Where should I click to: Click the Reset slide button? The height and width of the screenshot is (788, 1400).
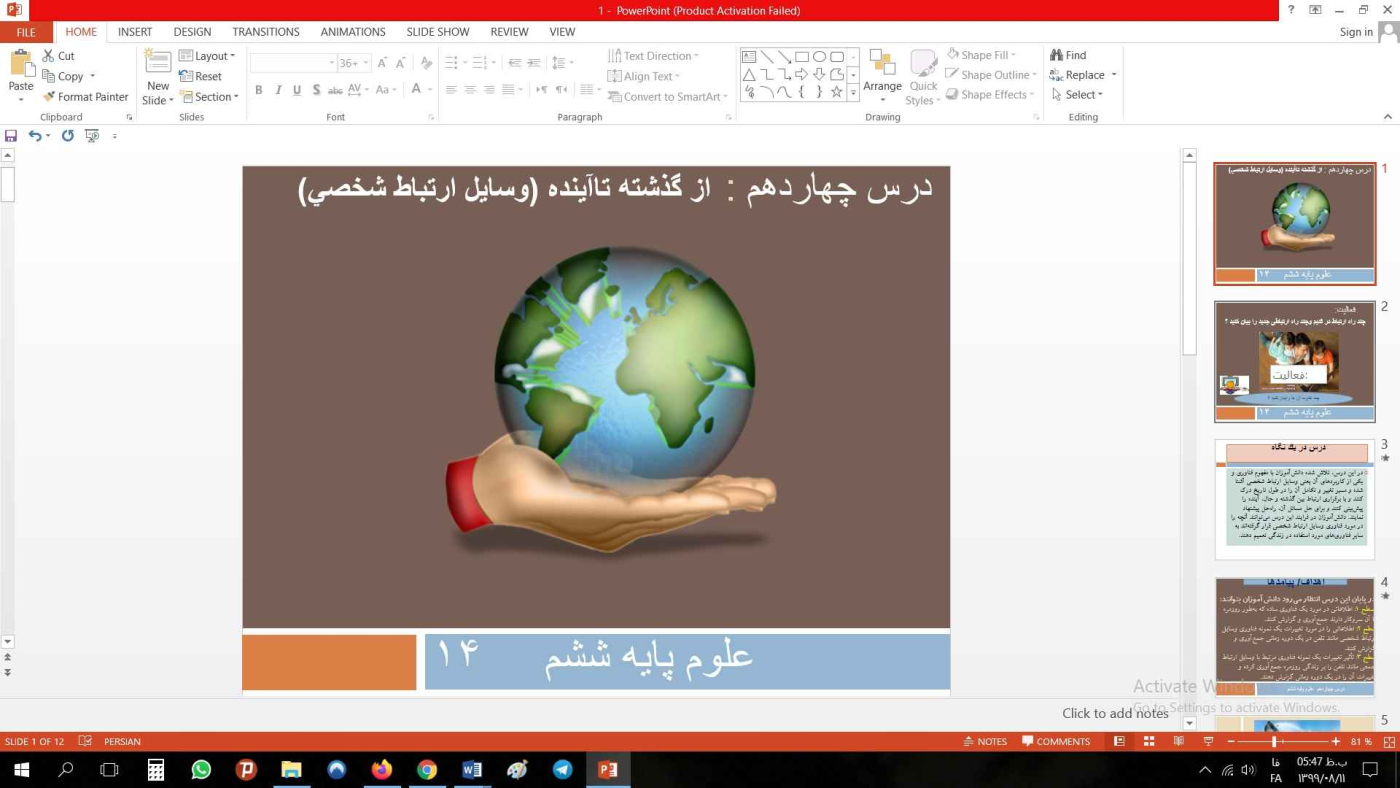pos(200,76)
